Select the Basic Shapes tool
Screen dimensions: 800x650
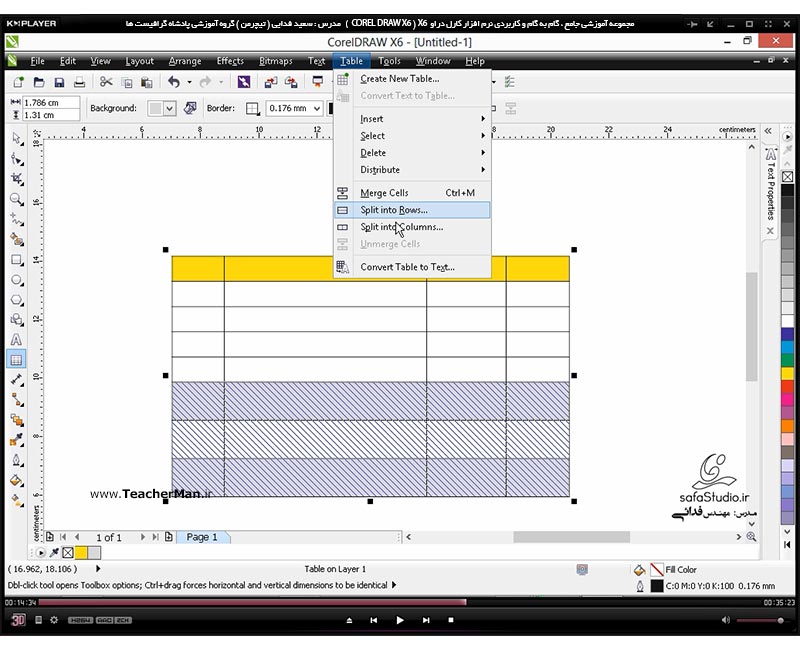coord(17,320)
